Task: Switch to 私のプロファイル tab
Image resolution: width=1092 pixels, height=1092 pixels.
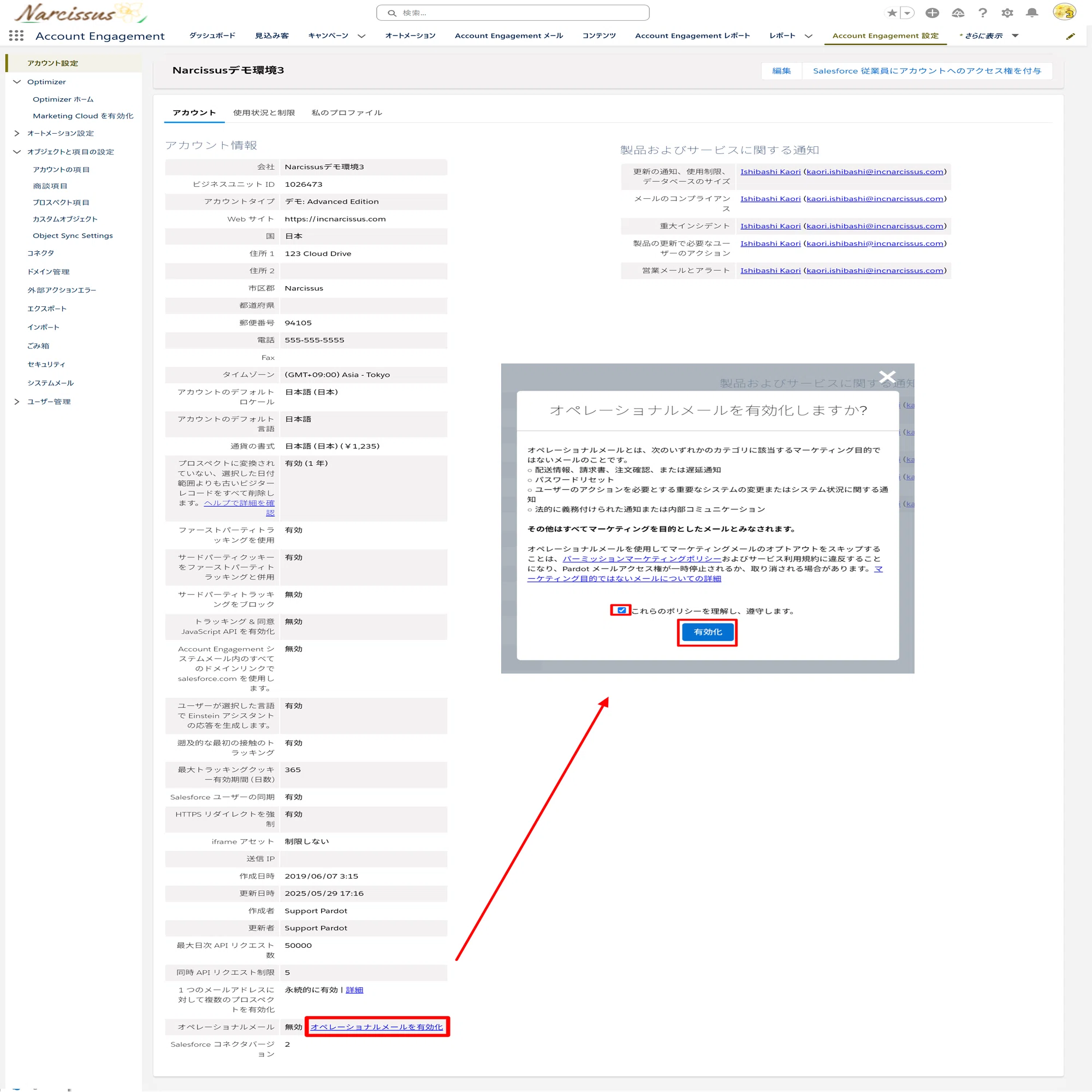Action: pyautogui.click(x=347, y=112)
